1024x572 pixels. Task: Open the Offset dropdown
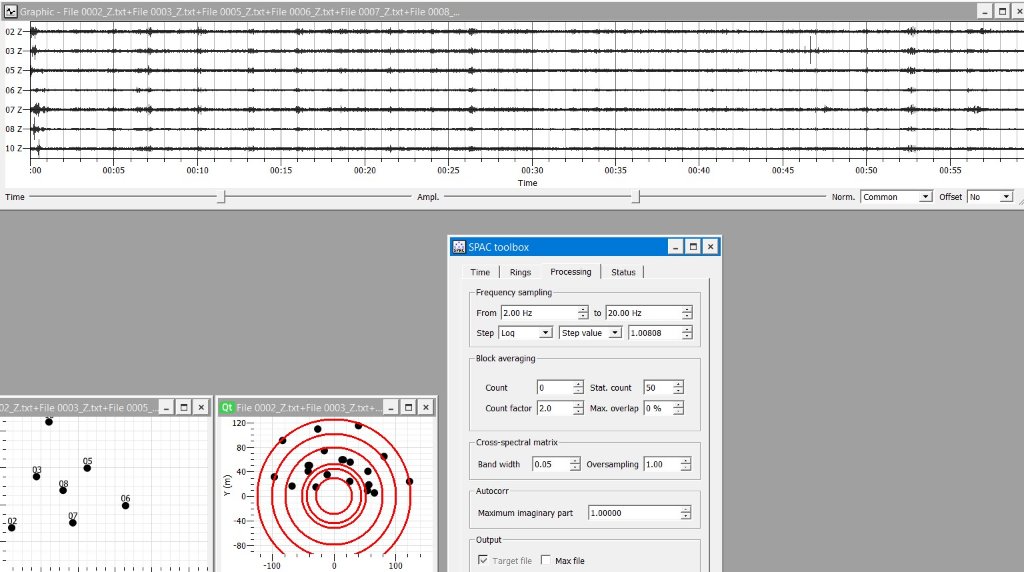coord(990,197)
